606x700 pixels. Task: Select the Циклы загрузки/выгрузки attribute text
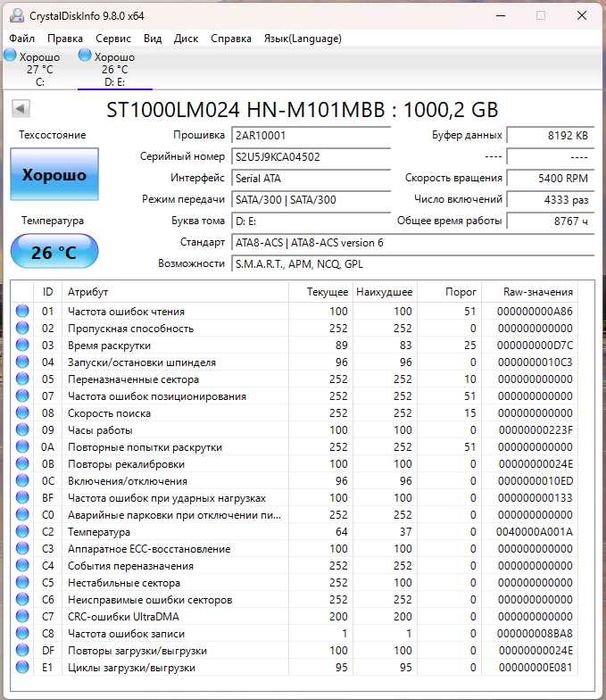point(131,668)
